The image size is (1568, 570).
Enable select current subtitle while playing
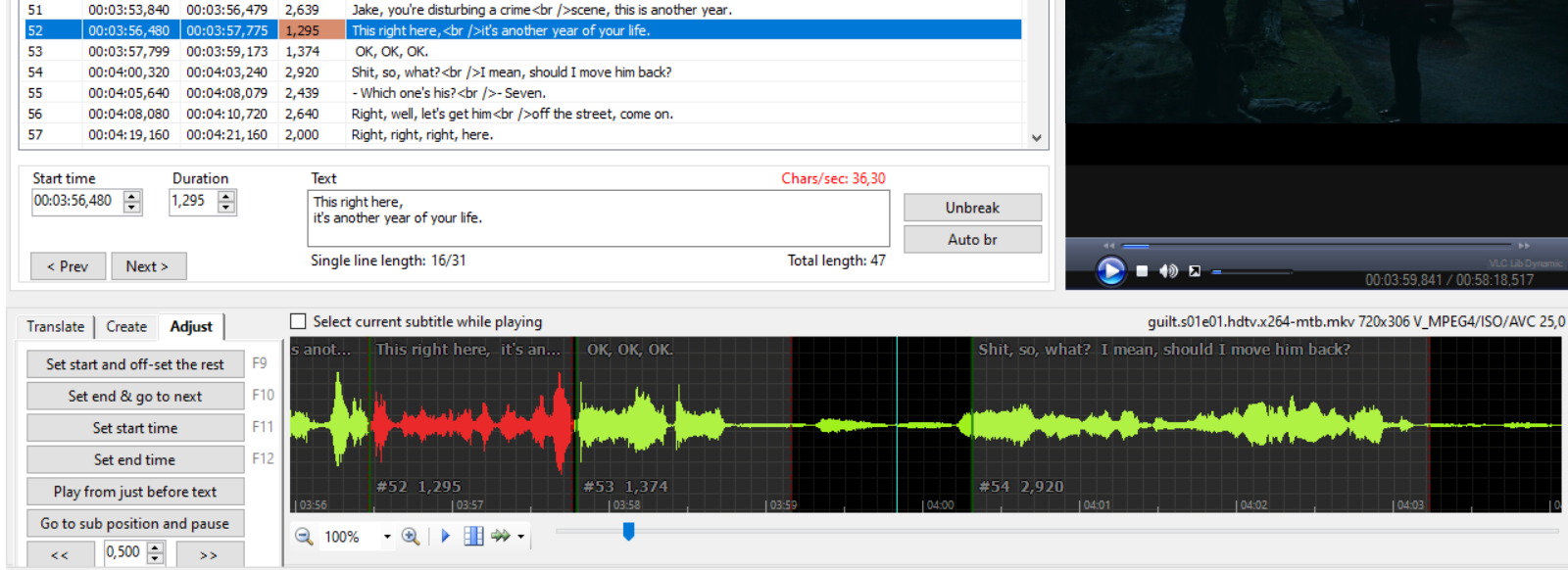(x=299, y=321)
